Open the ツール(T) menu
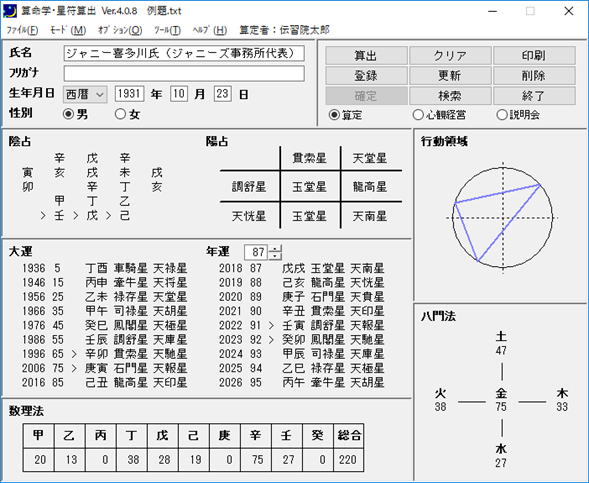This screenshot has height=483, width=589. [167, 30]
